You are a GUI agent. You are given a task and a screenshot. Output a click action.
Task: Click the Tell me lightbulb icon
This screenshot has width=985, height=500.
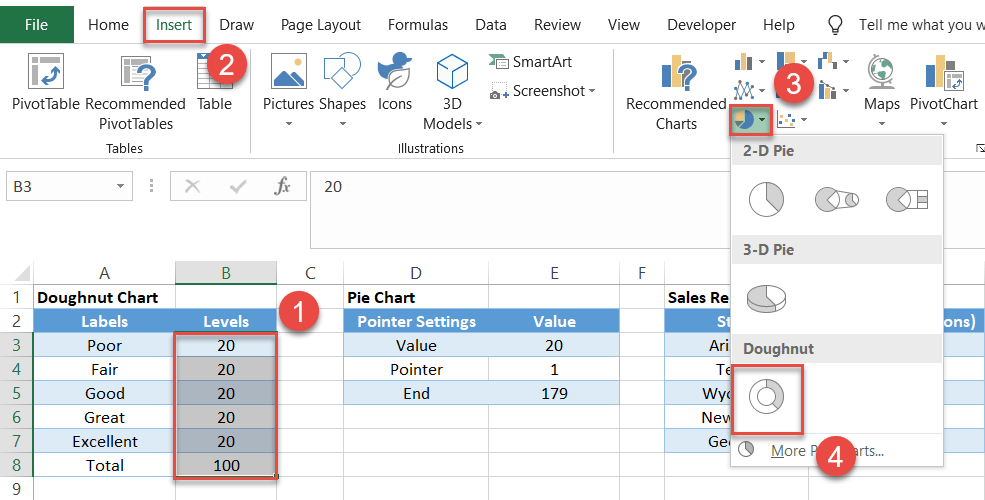(835, 24)
